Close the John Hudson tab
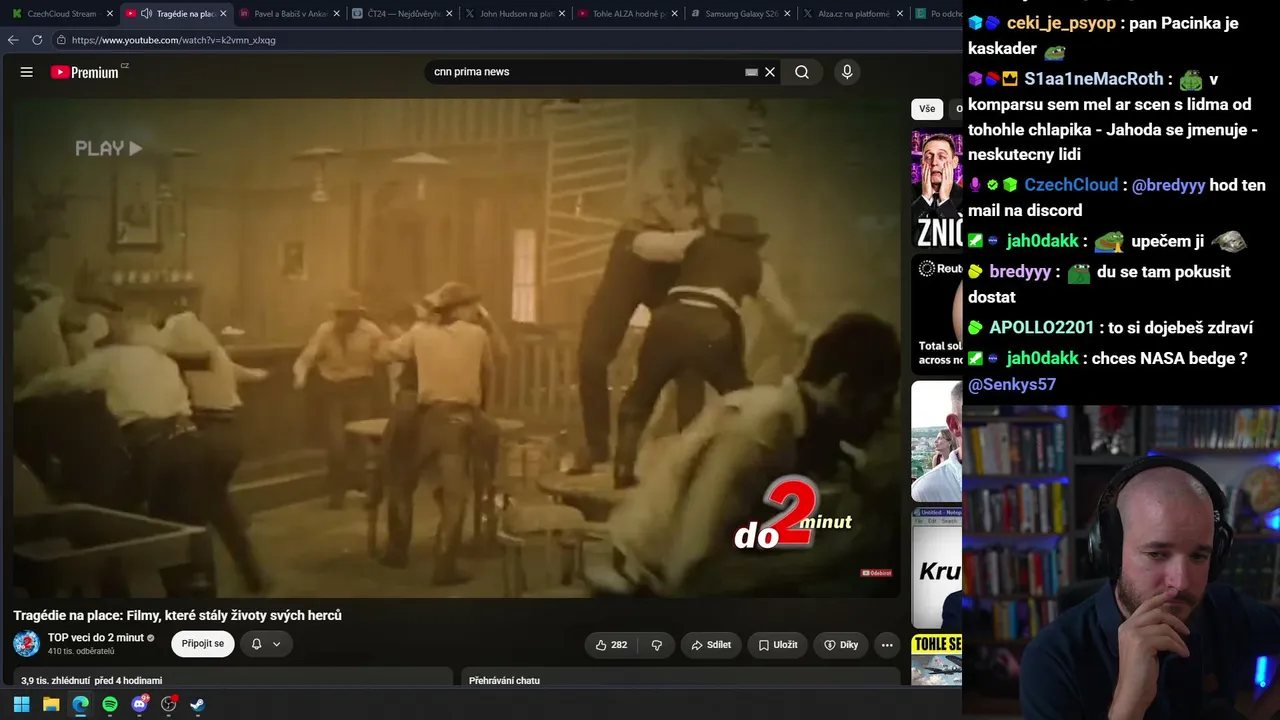The height and width of the screenshot is (720, 1280). (562, 14)
